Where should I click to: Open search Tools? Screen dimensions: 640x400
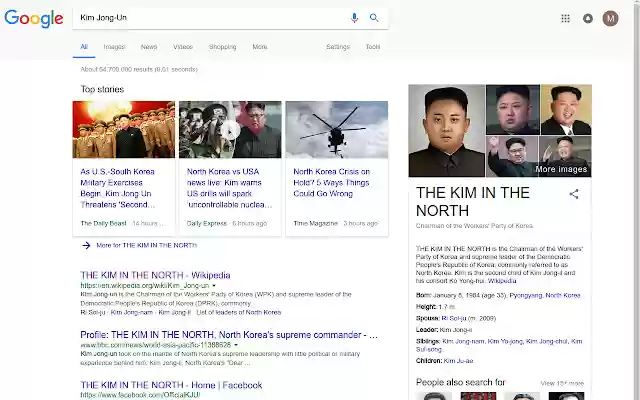pyautogui.click(x=373, y=47)
